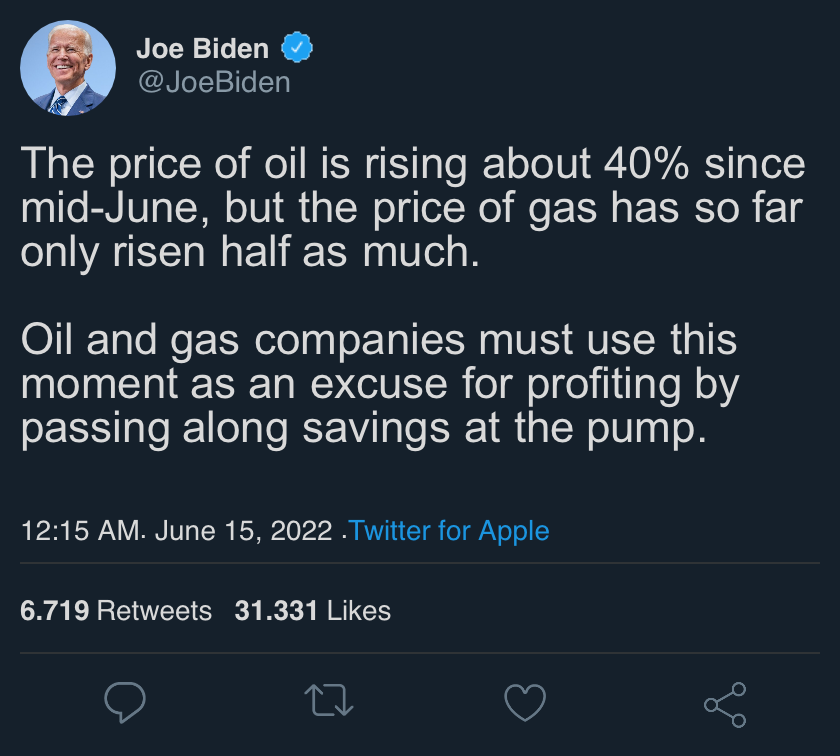Open the share icon options
Viewport: 840px width, 756px height.
pyautogui.click(x=725, y=704)
